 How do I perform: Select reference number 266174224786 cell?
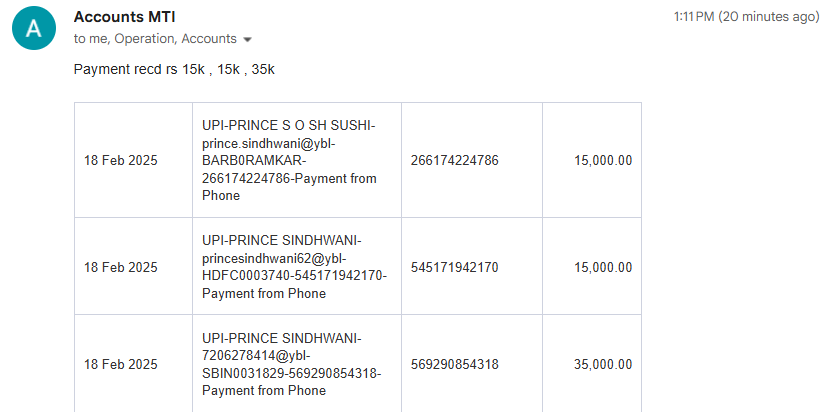(472, 160)
